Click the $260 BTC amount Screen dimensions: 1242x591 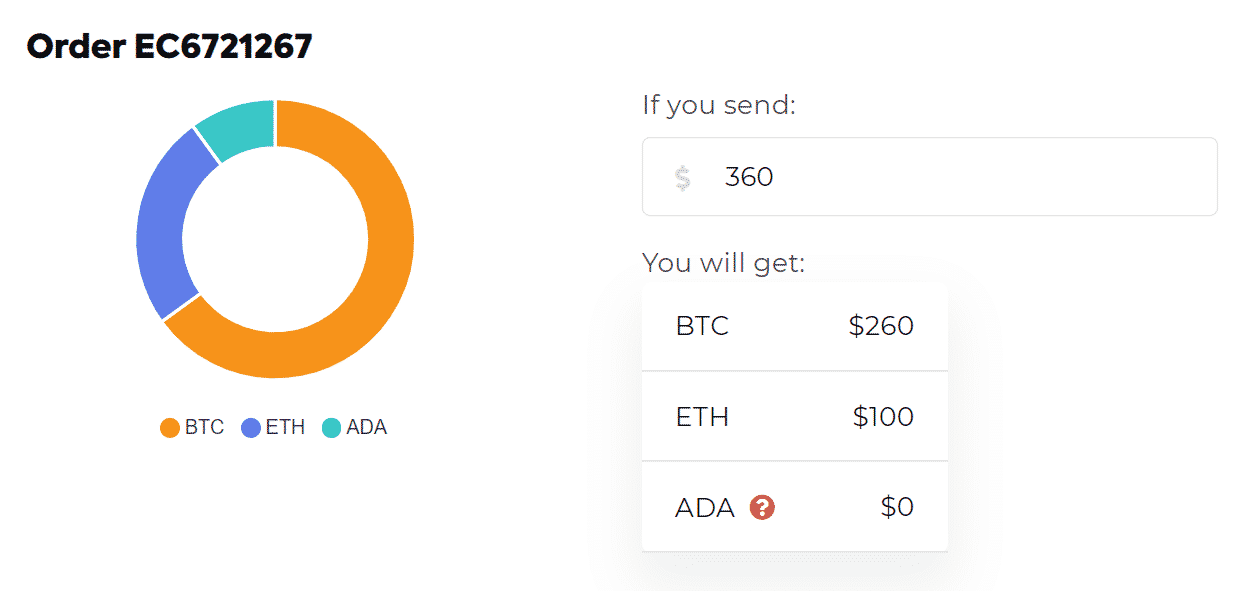tap(881, 326)
